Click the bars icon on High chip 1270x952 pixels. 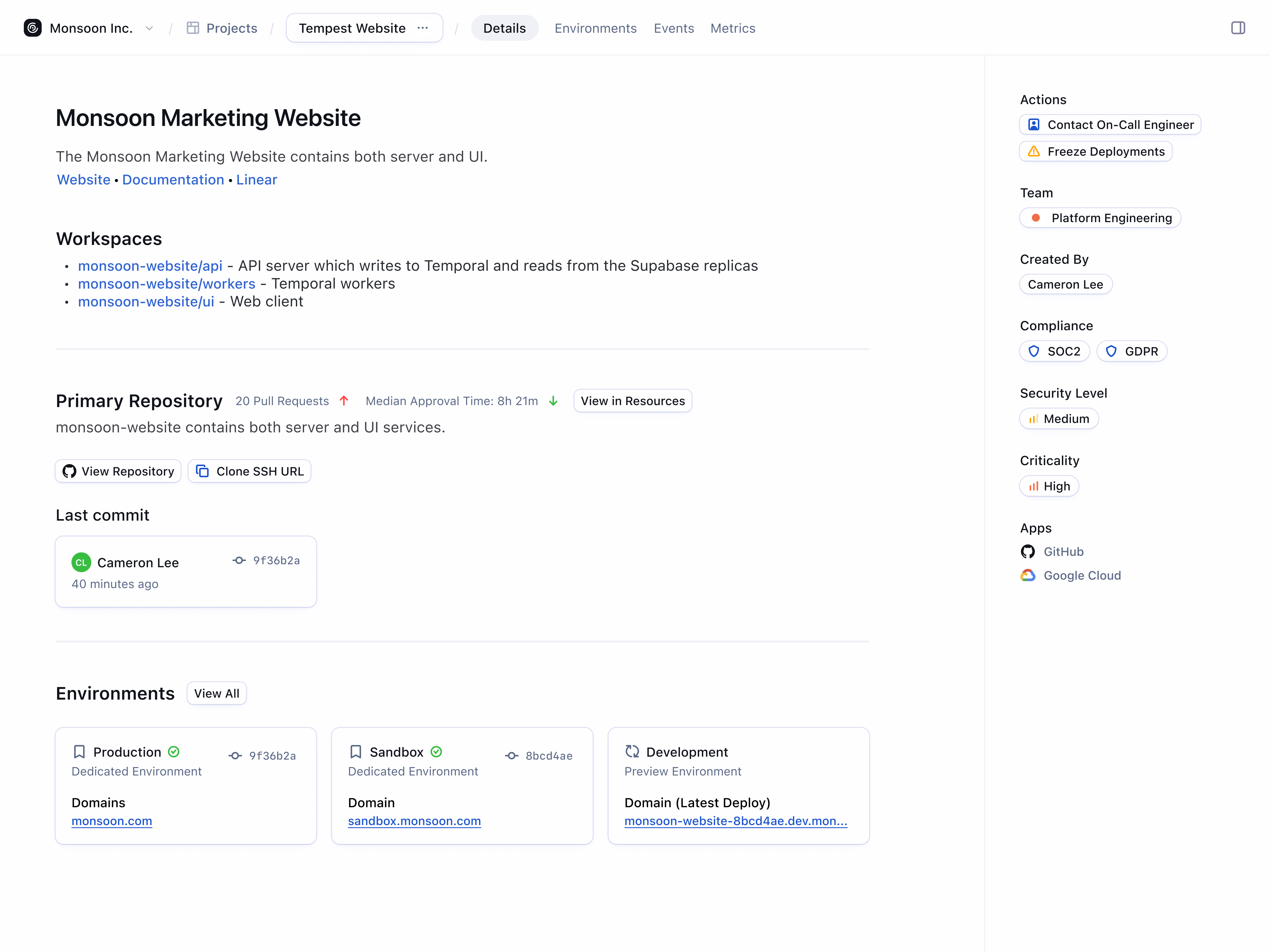point(1033,486)
